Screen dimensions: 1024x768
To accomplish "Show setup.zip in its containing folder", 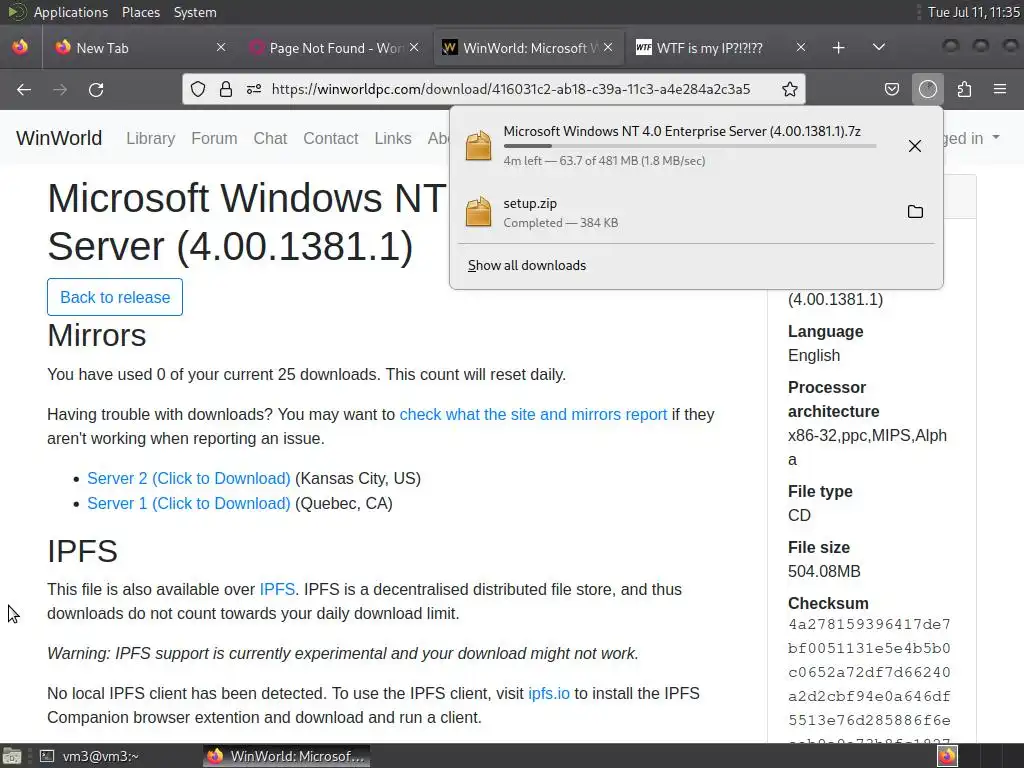I will pyautogui.click(x=915, y=212).
